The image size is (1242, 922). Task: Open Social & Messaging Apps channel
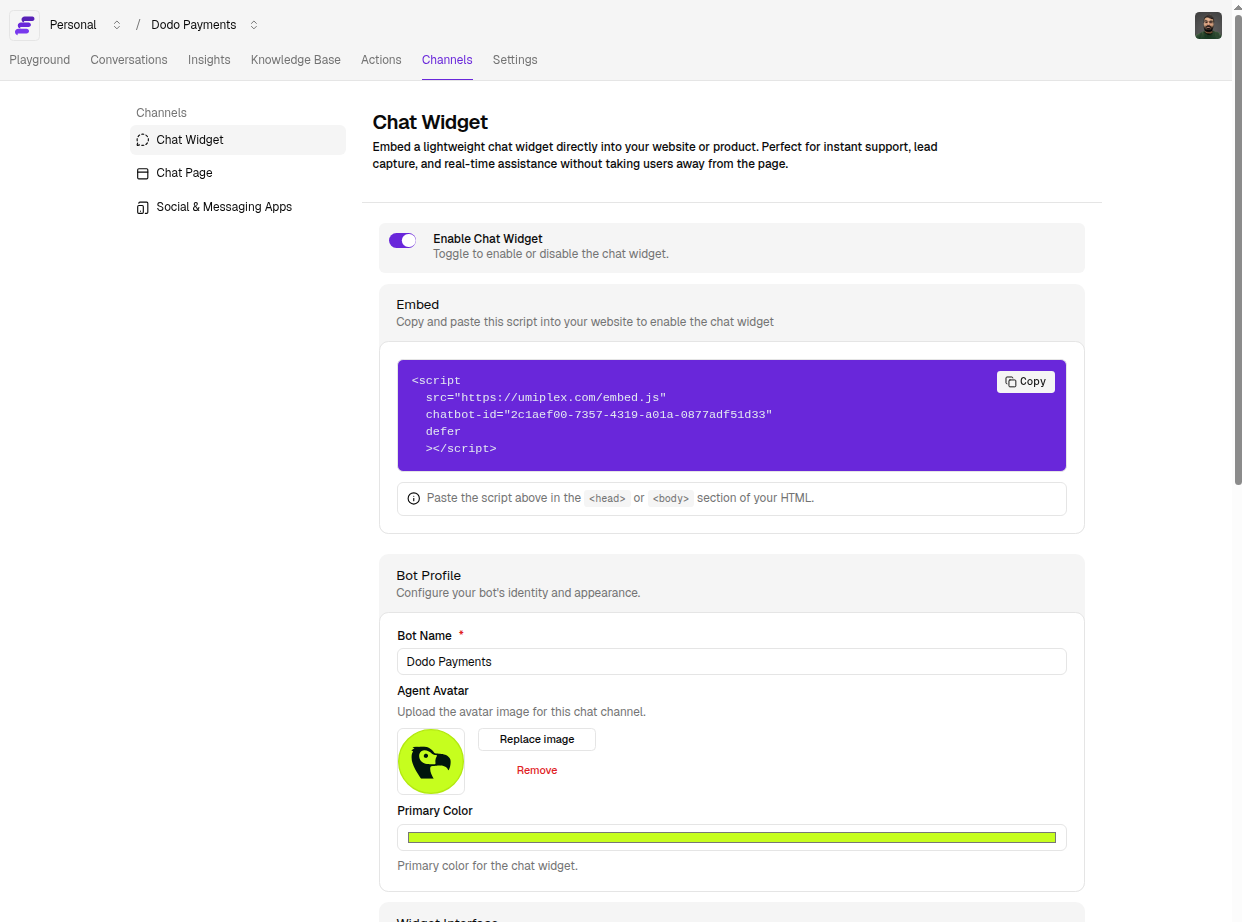(x=238, y=207)
